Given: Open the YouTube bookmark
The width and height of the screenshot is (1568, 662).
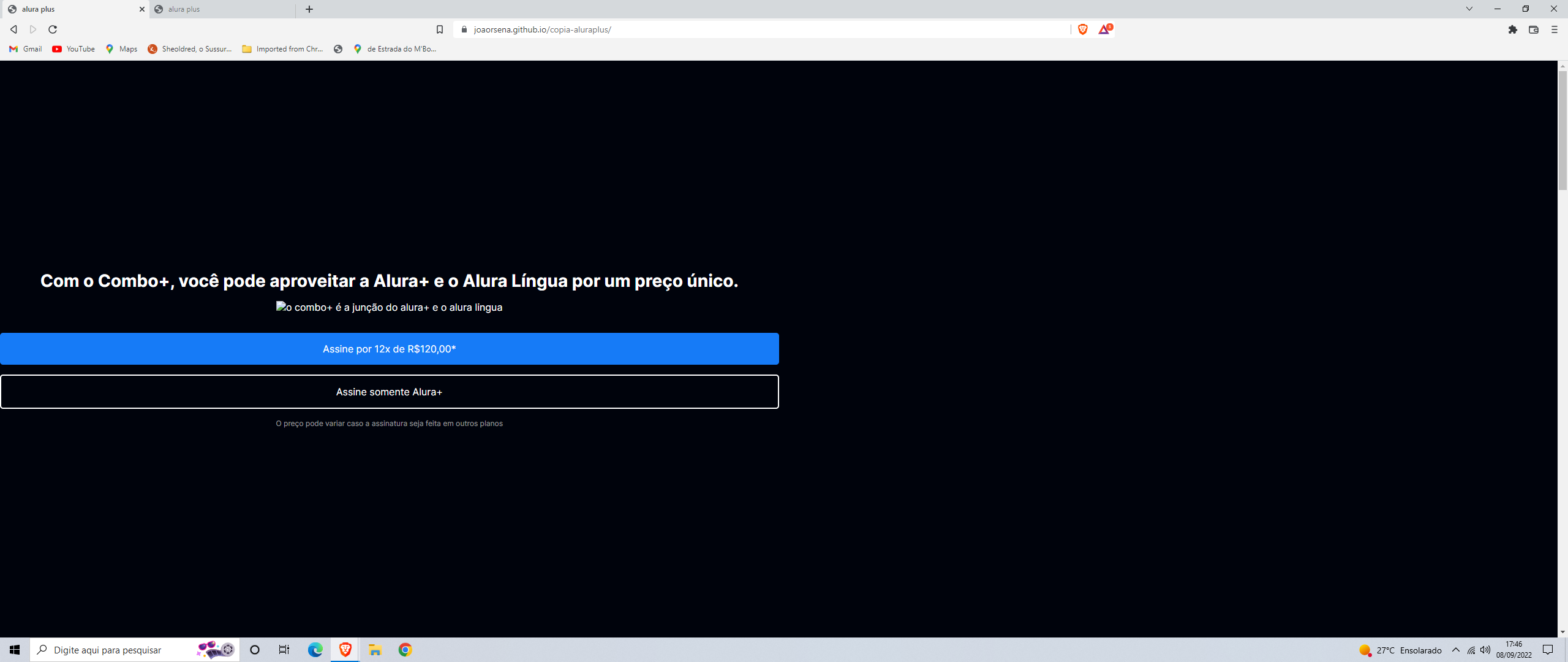Looking at the screenshot, I should 73,49.
